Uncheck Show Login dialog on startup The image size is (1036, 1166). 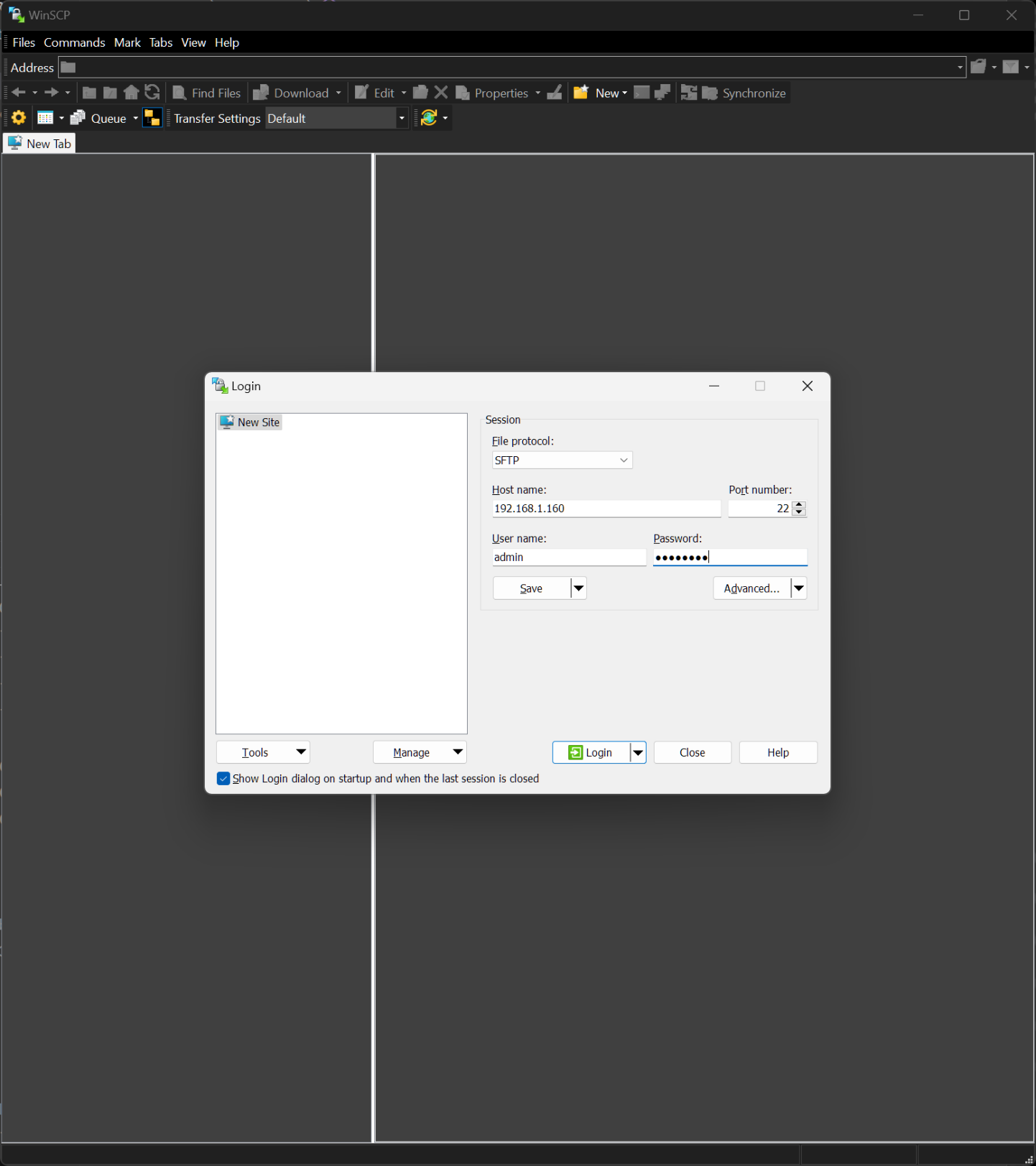pyautogui.click(x=223, y=779)
